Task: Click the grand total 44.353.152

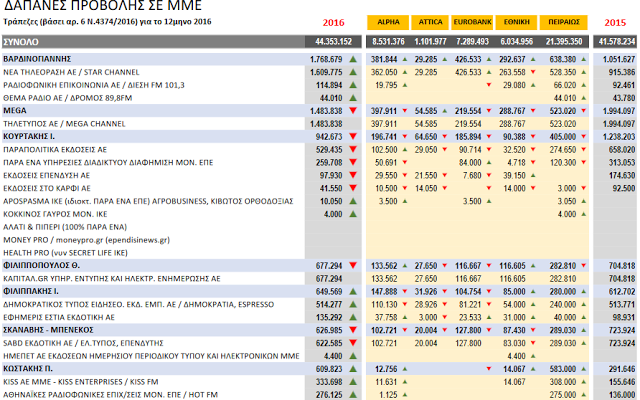Action: 333,42
